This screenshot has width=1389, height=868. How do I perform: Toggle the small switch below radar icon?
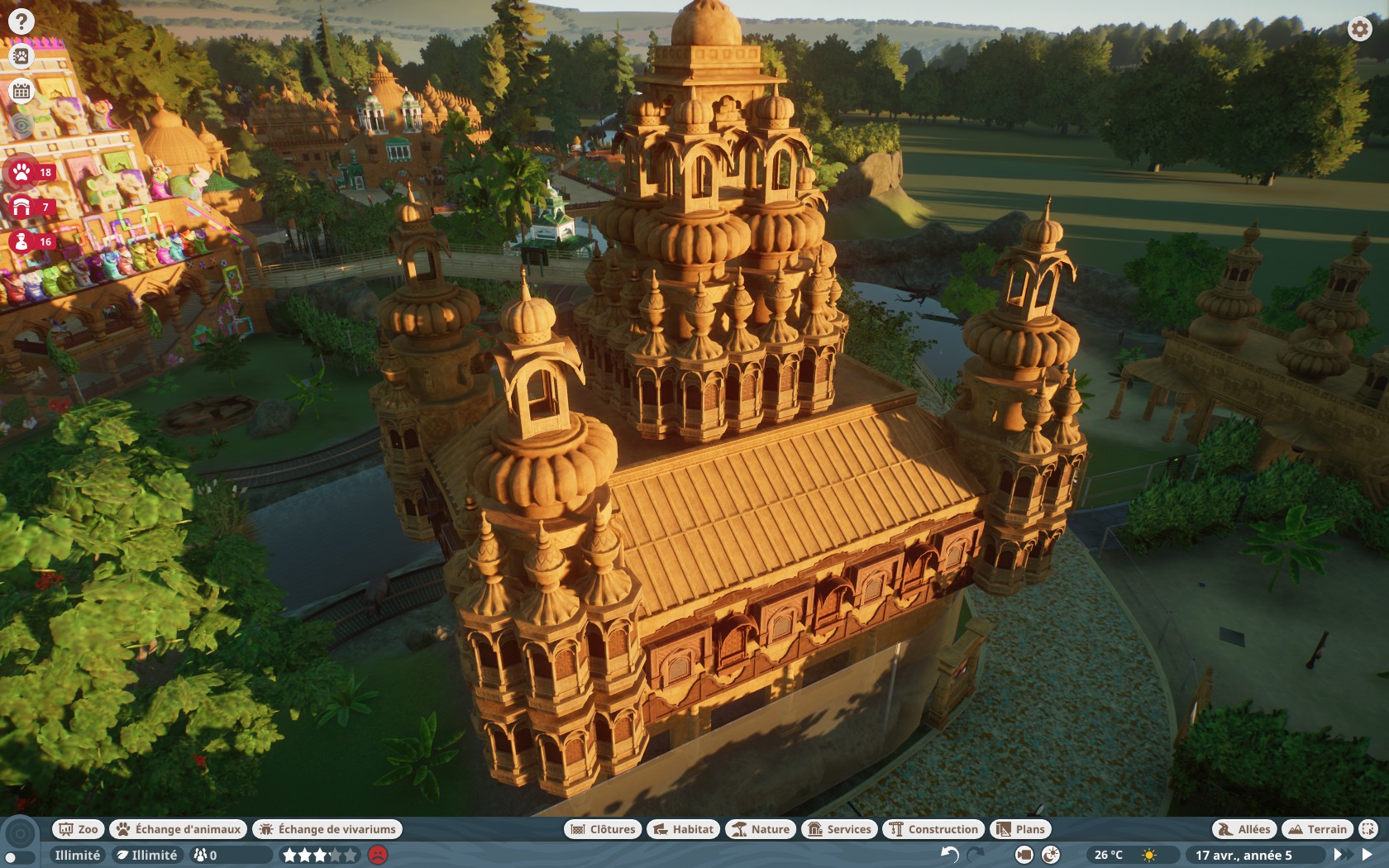click(x=20, y=858)
